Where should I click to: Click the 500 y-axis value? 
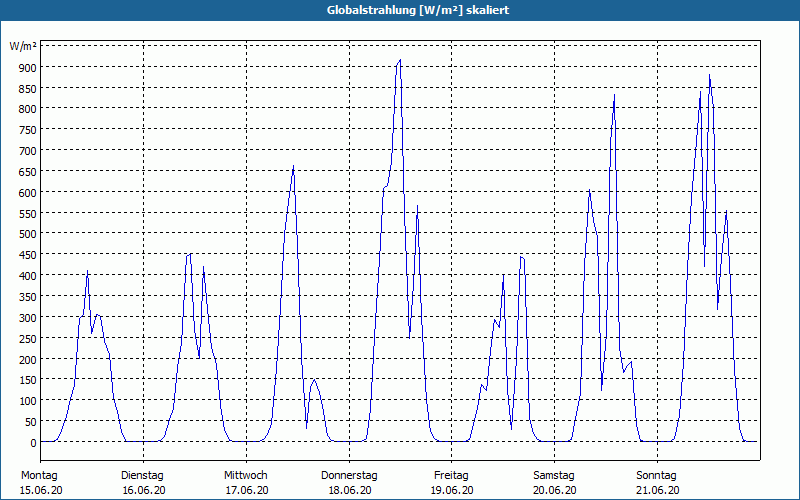point(28,234)
